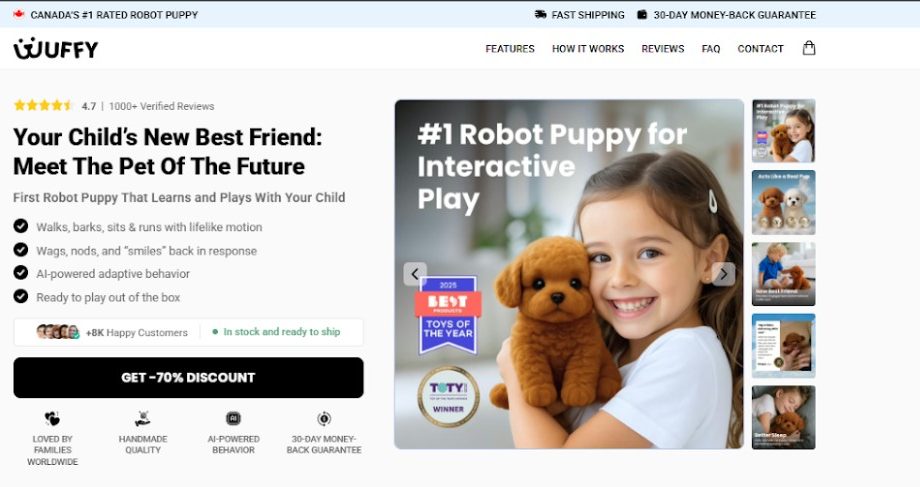Select the two puppies thumbnail image
Screen dimensions: 920x487
point(783,202)
